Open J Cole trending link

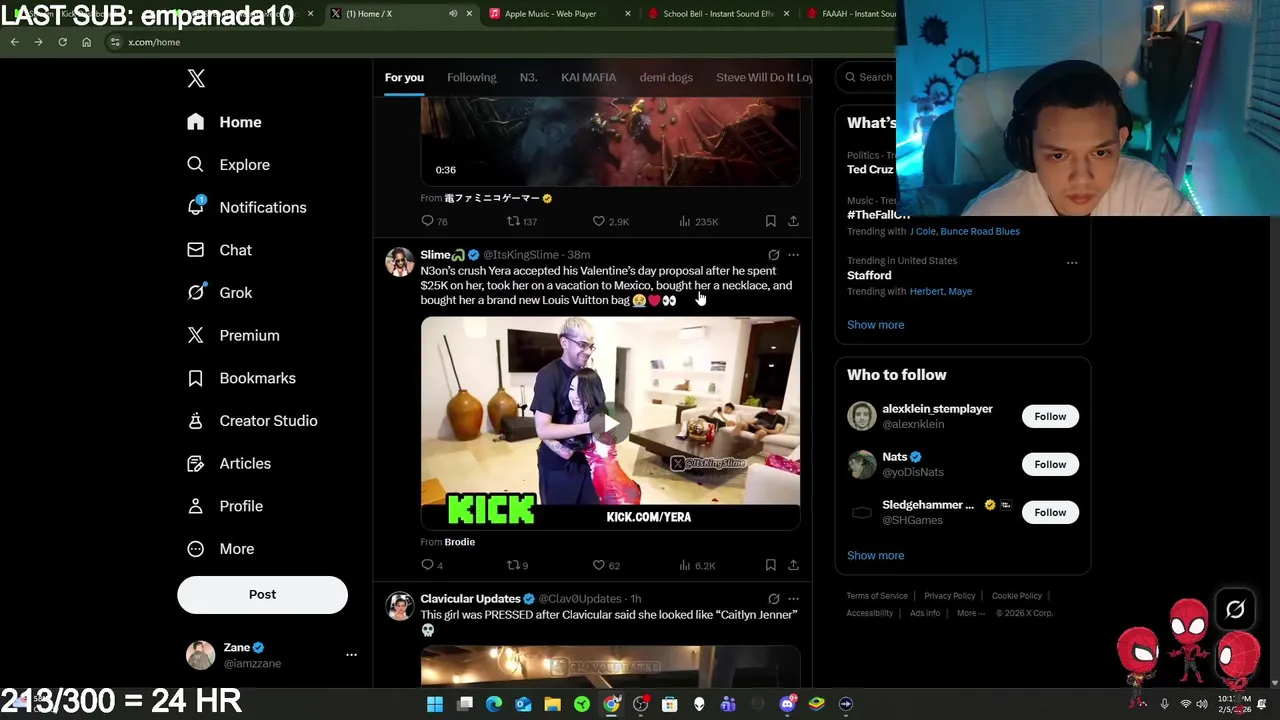pos(923,232)
